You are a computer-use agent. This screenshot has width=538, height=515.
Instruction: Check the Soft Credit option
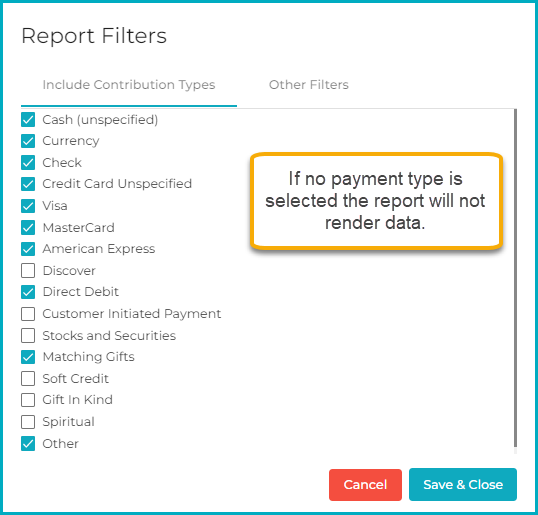click(x=28, y=378)
